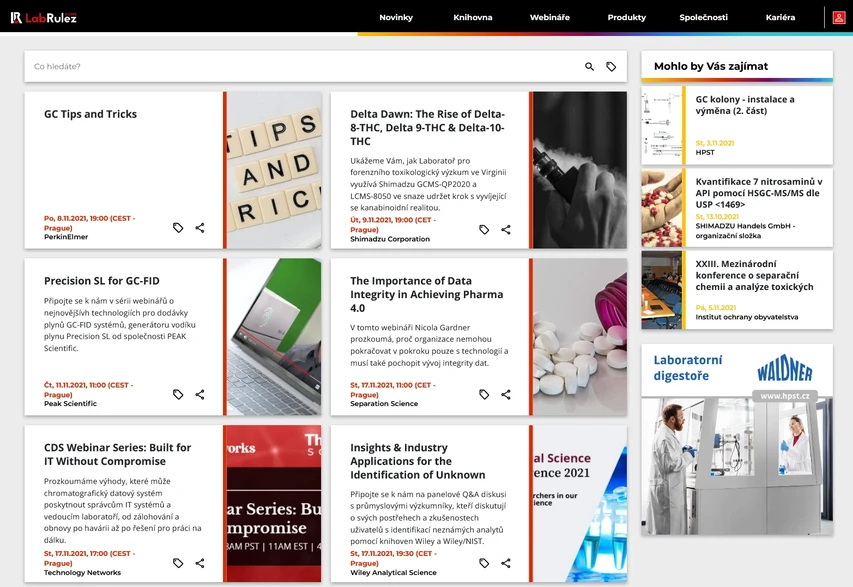
Task: Click tag icon on Delta Dawn card
Action: (x=484, y=230)
